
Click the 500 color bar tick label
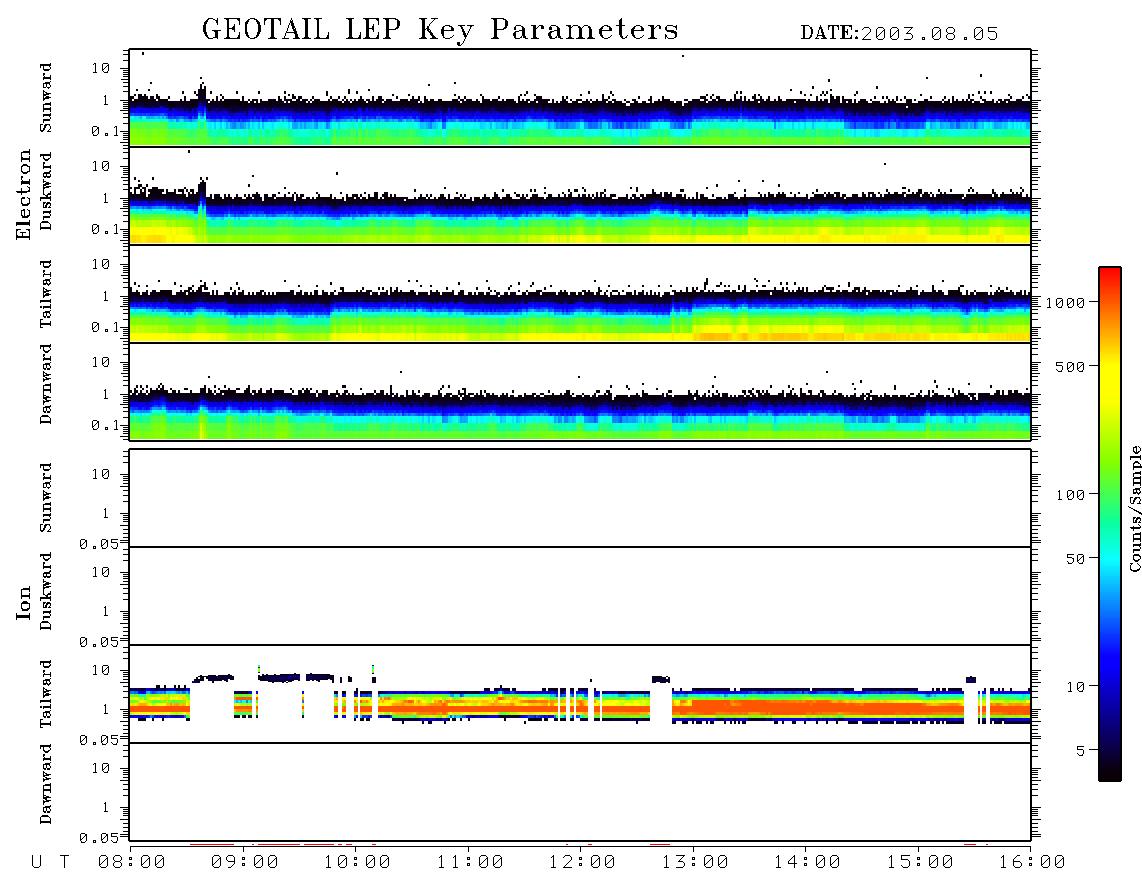click(1070, 367)
